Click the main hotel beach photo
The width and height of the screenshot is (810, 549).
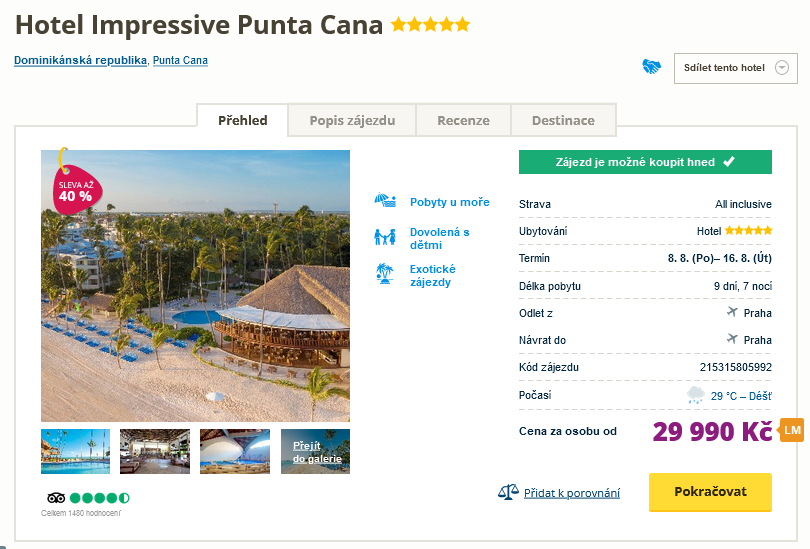tap(195, 285)
